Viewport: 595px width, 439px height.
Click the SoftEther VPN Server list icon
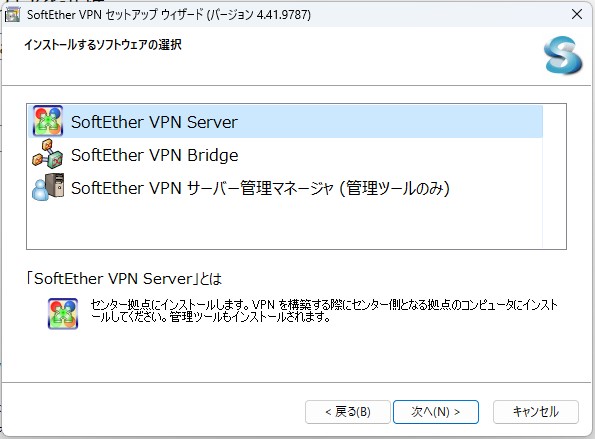pos(48,121)
